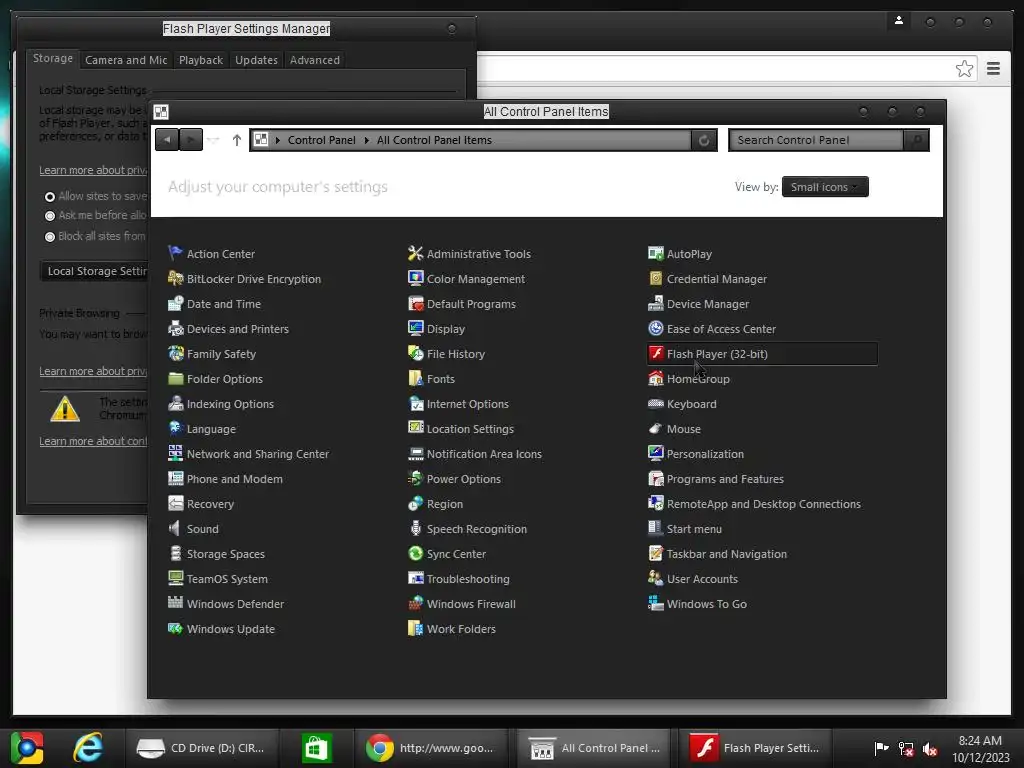Open the HomeGroup icon
This screenshot has height=768, width=1024.
click(x=656, y=378)
